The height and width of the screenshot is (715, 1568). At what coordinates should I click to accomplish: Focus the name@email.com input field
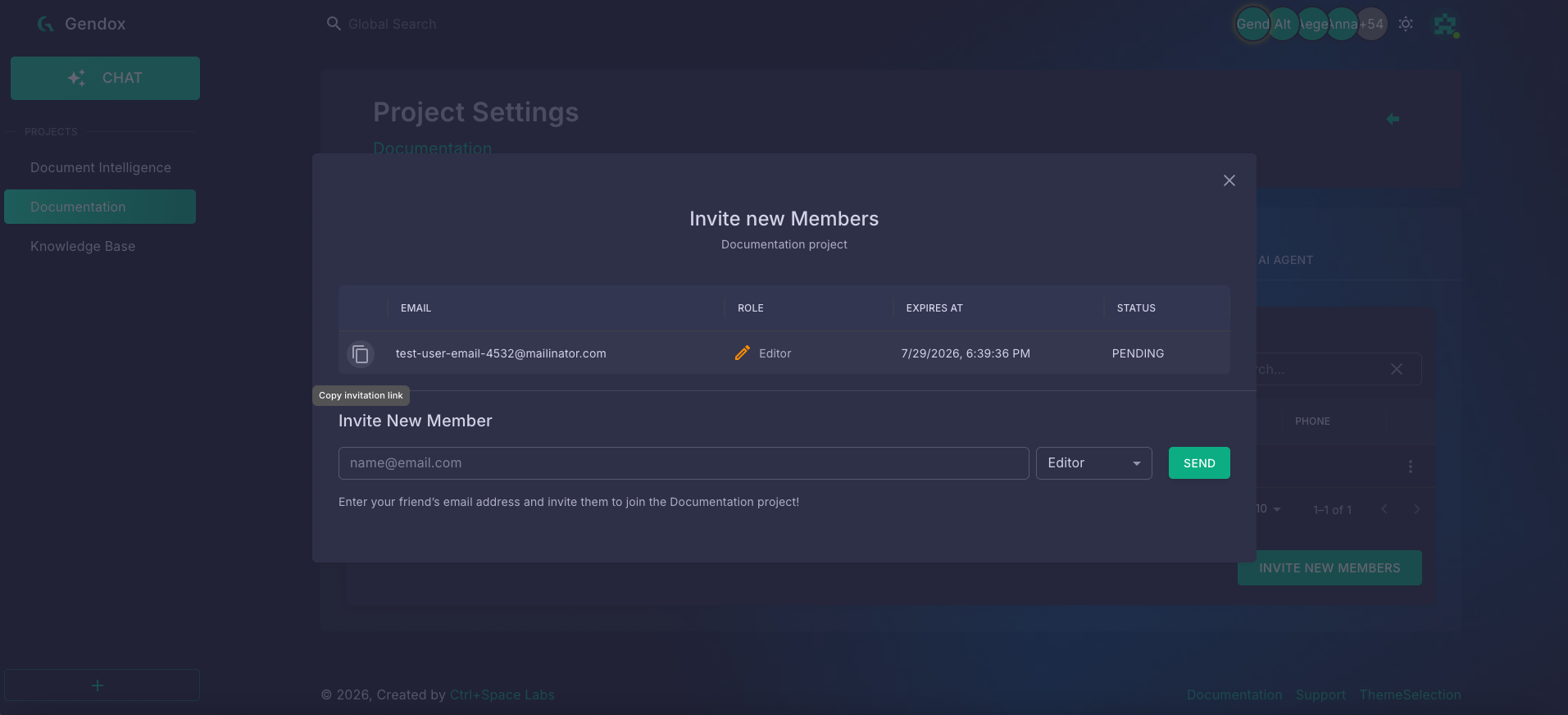coord(684,463)
